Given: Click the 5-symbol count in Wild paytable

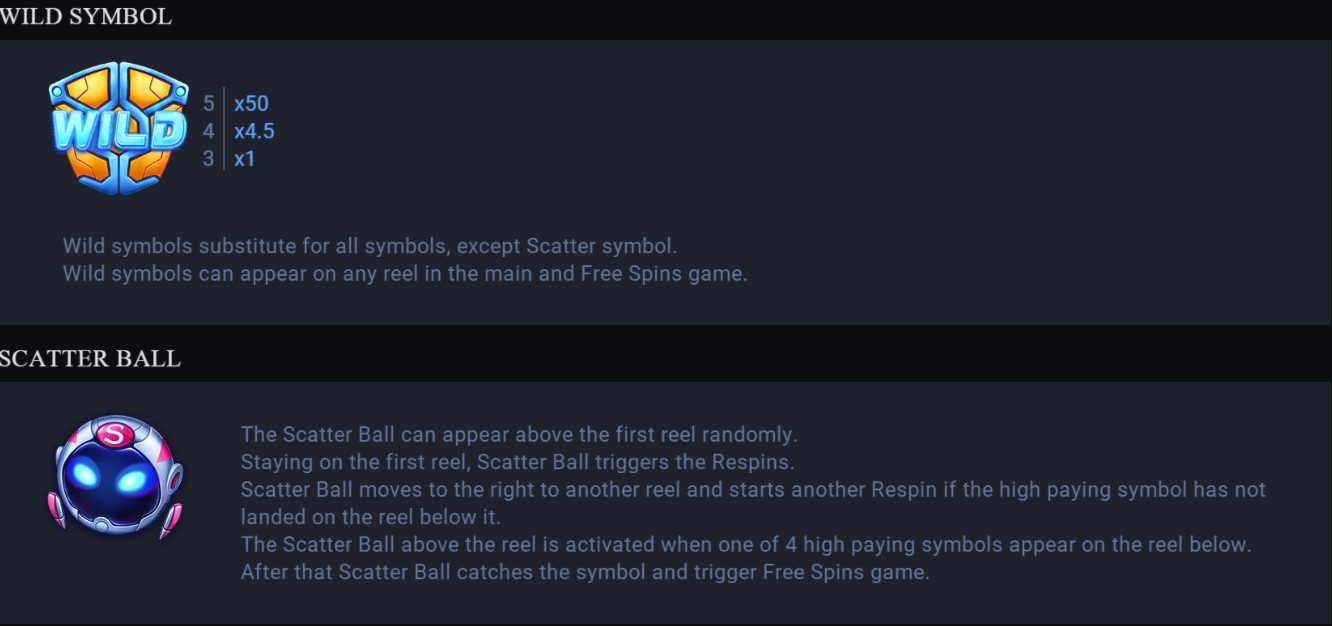Looking at the screenshot, I should point(209,103).
